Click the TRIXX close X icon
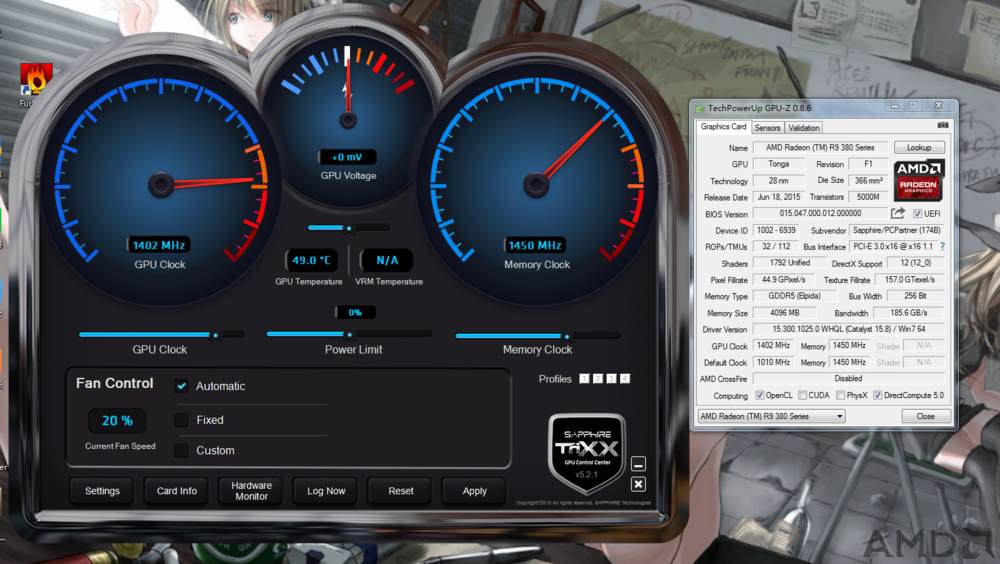 (638, 484)
